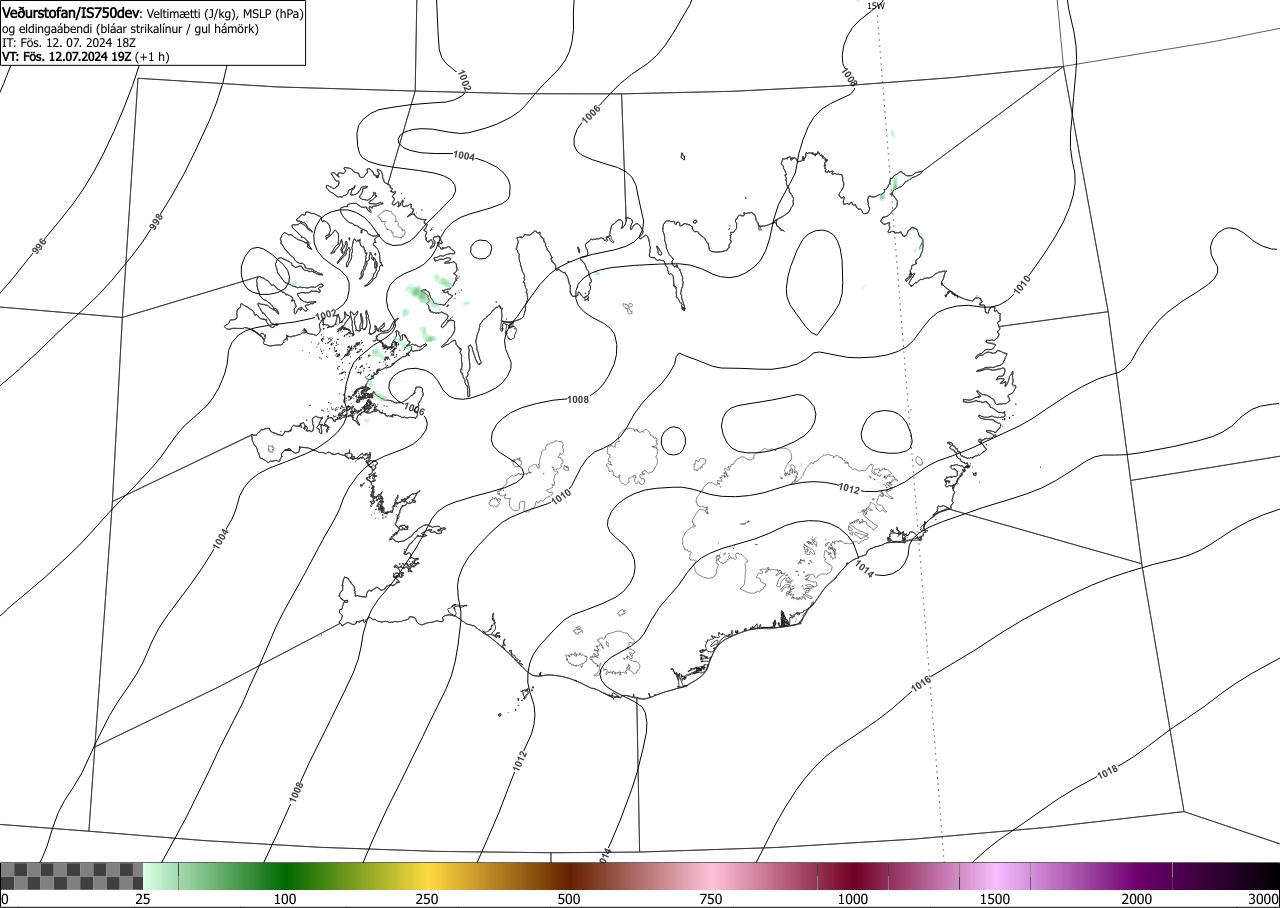Click the 996 isobar label
Viewport: 1280px width, 908px height.
39,246
